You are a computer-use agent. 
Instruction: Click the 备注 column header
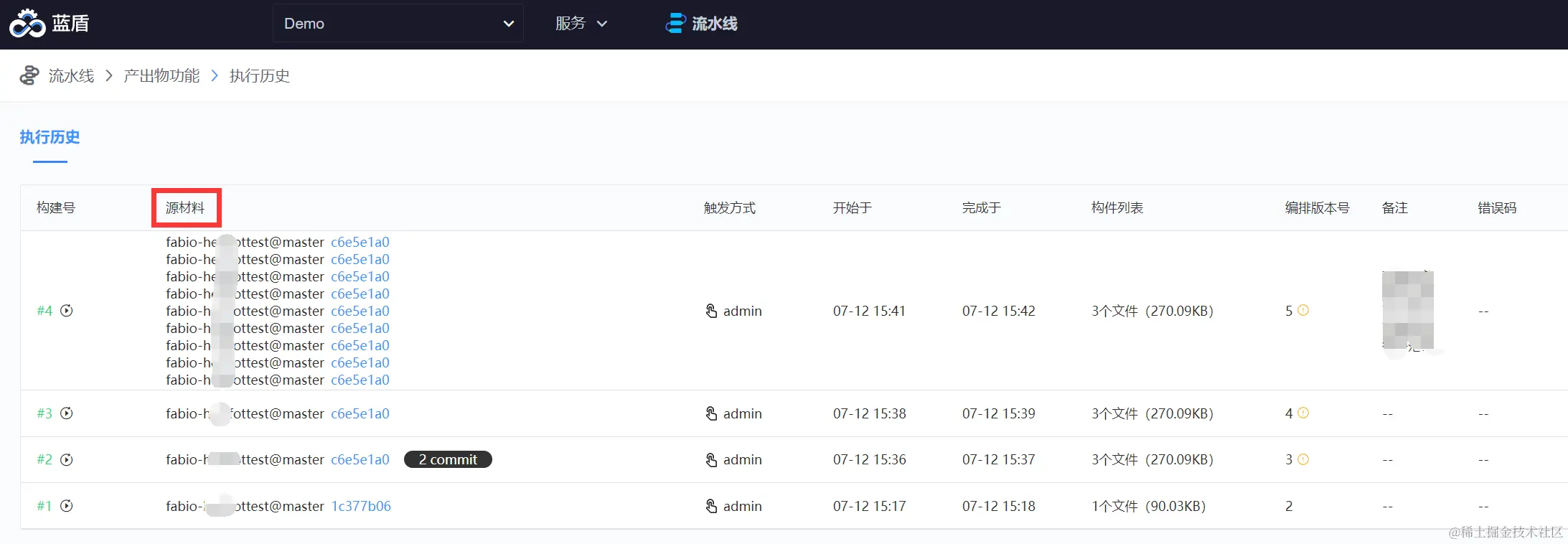pos(1395,208)
